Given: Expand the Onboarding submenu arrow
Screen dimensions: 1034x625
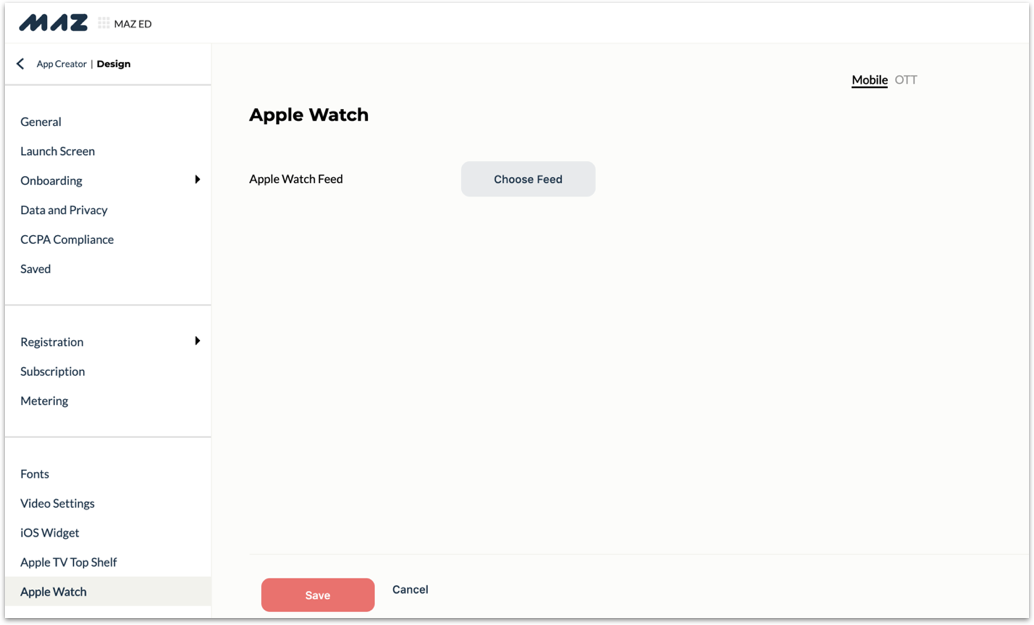Looking at the screenshot, I should pyautogui.click(x=197, y=179).
